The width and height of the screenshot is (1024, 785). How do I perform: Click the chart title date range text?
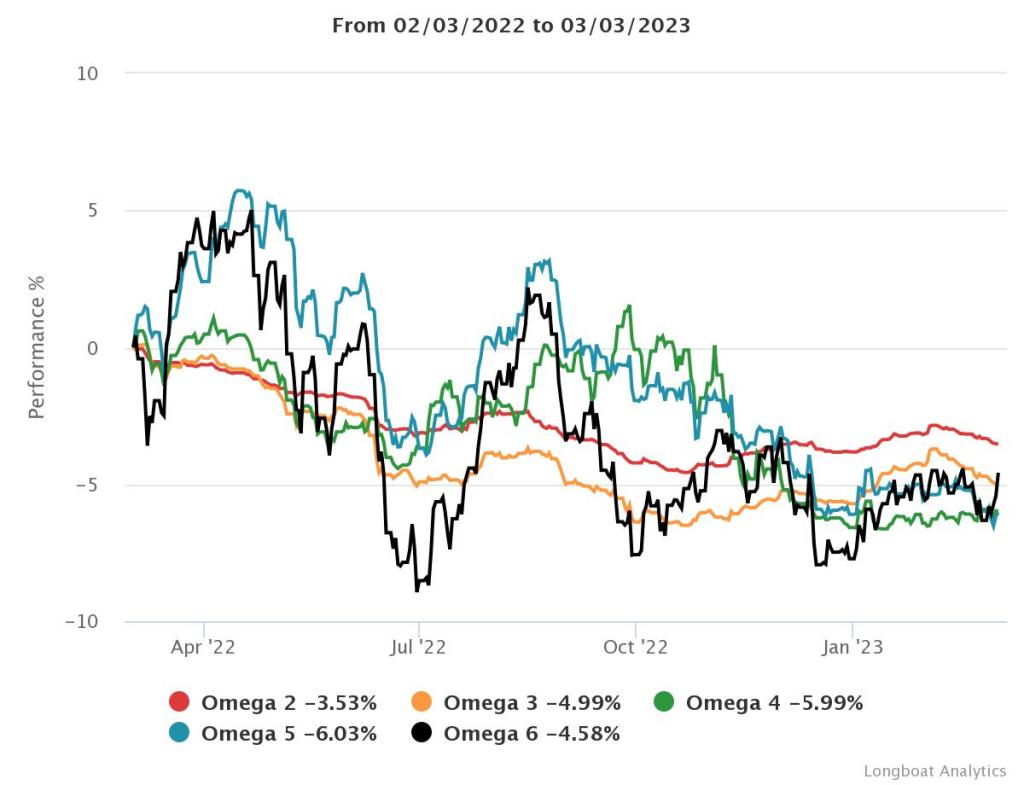511,26
